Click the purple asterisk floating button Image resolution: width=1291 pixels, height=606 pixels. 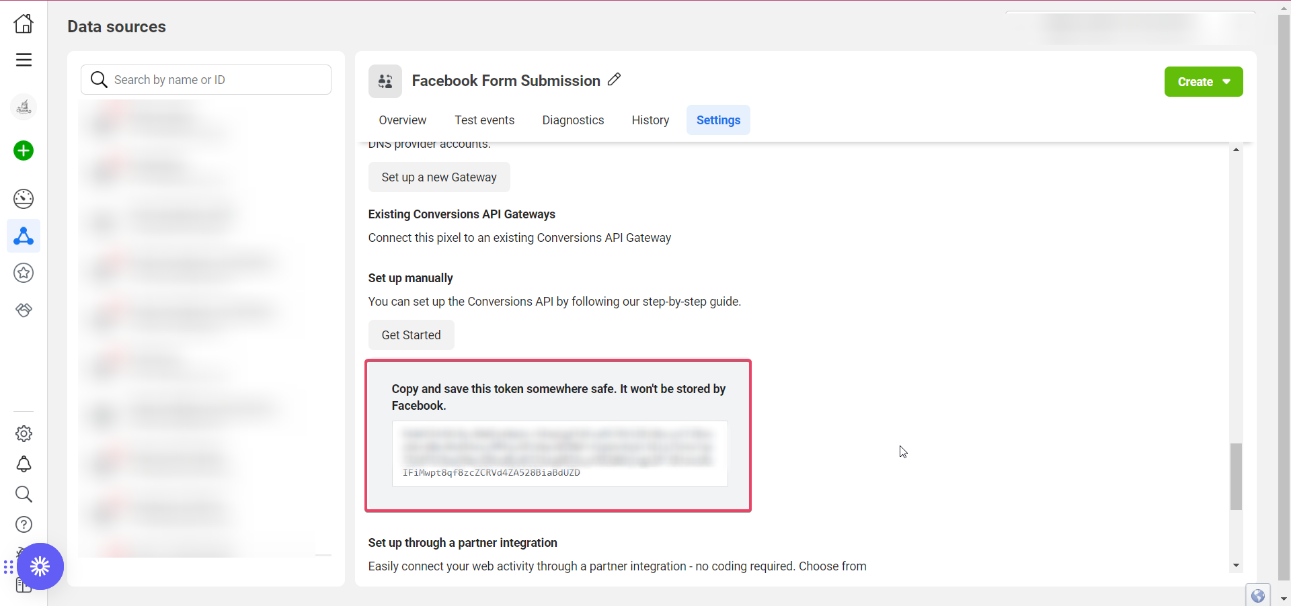tap(40, 567)
